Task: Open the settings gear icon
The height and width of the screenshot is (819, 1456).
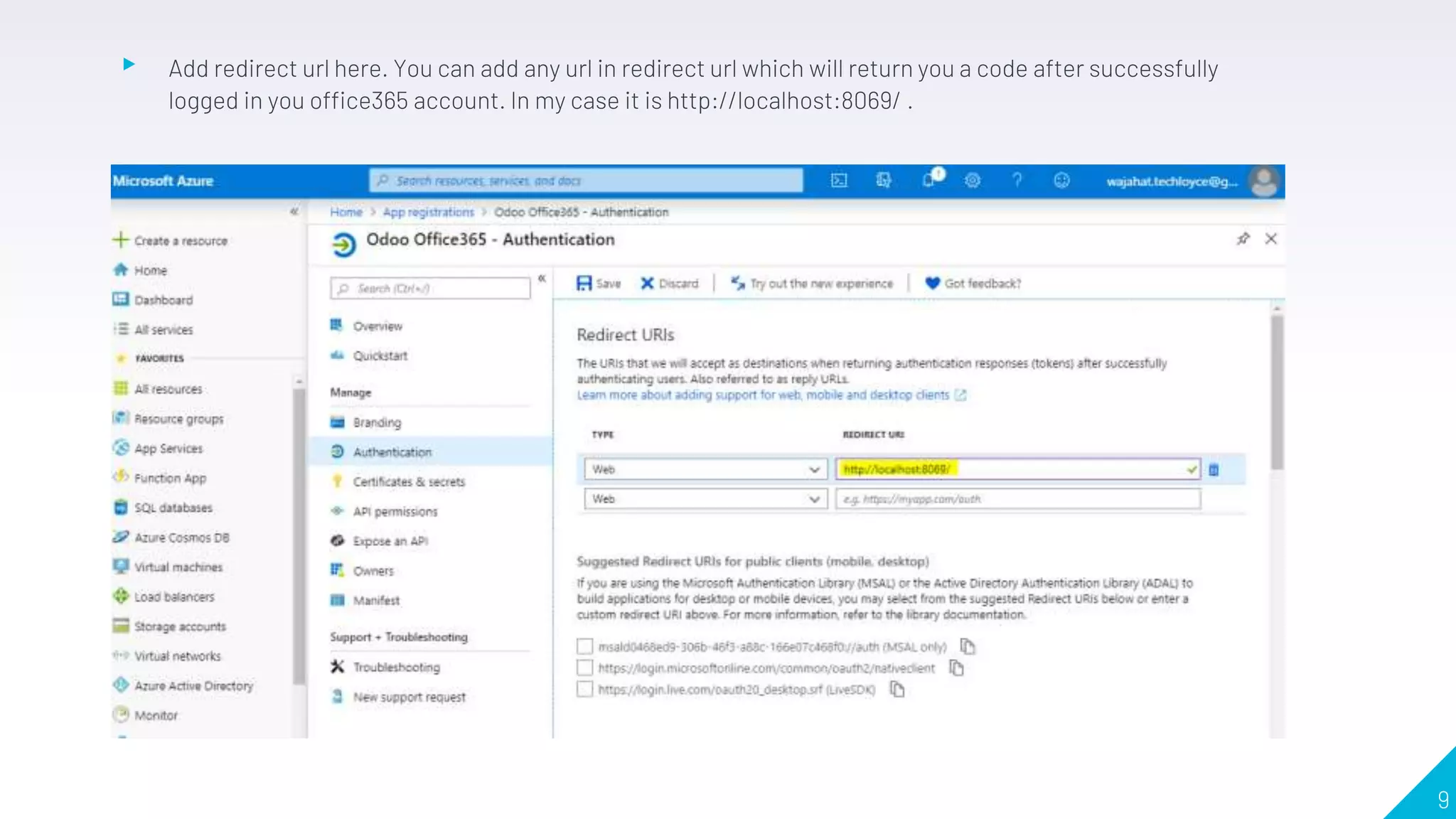Action: [x=973, y=181]
